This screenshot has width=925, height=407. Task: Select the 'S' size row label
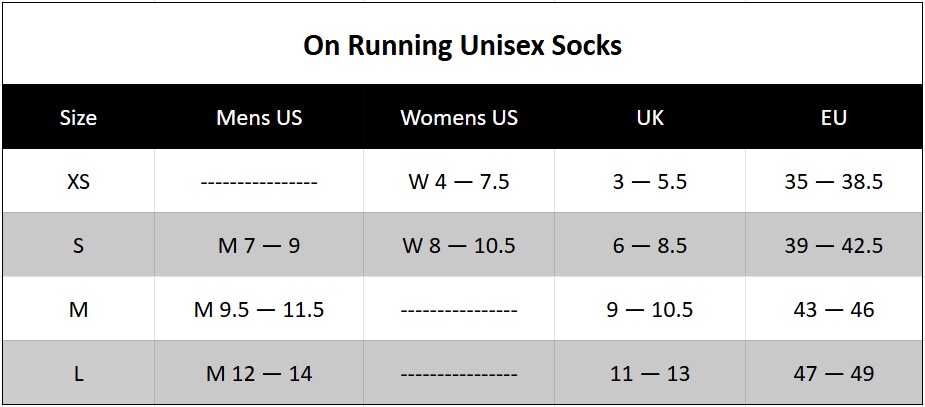point(78,246)
